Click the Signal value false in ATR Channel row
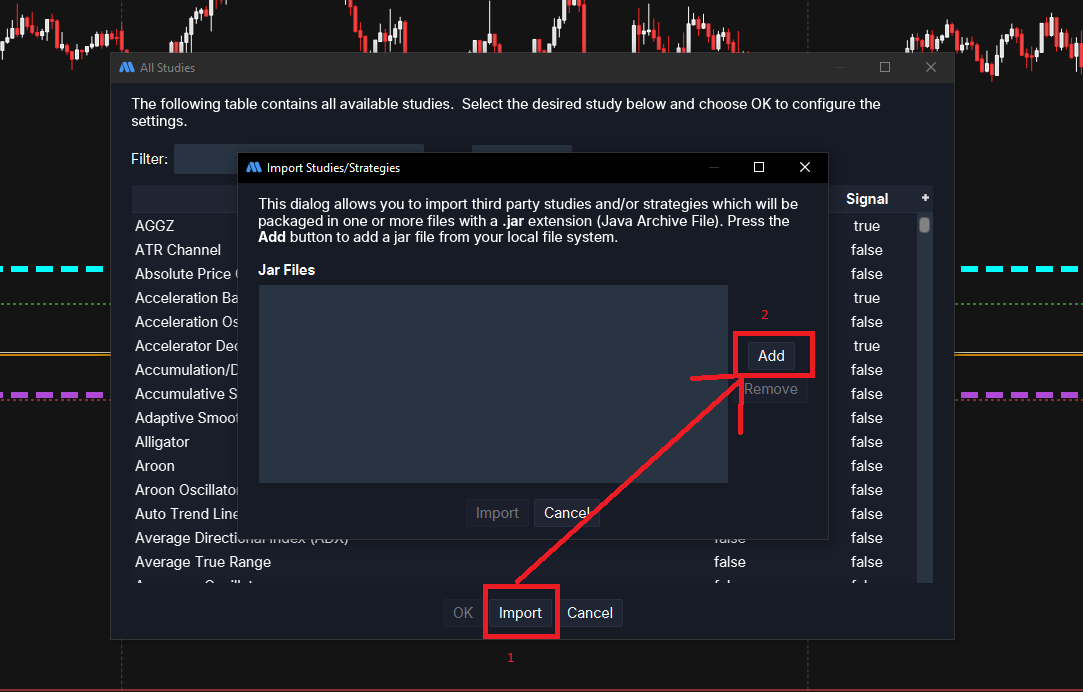This screenshot has height=692, width=1083. coord(867,250)
